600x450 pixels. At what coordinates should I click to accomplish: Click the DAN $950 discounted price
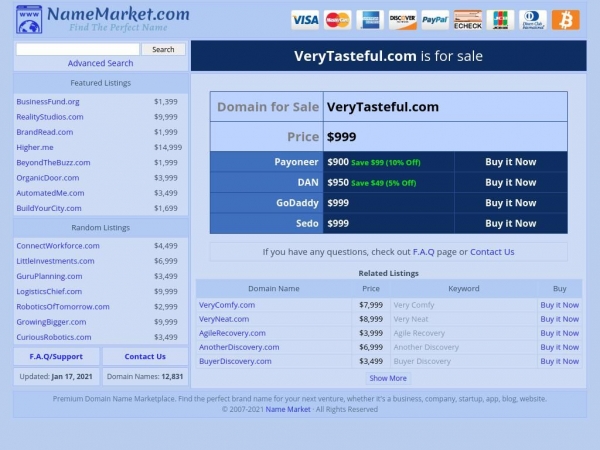[338, 183]
